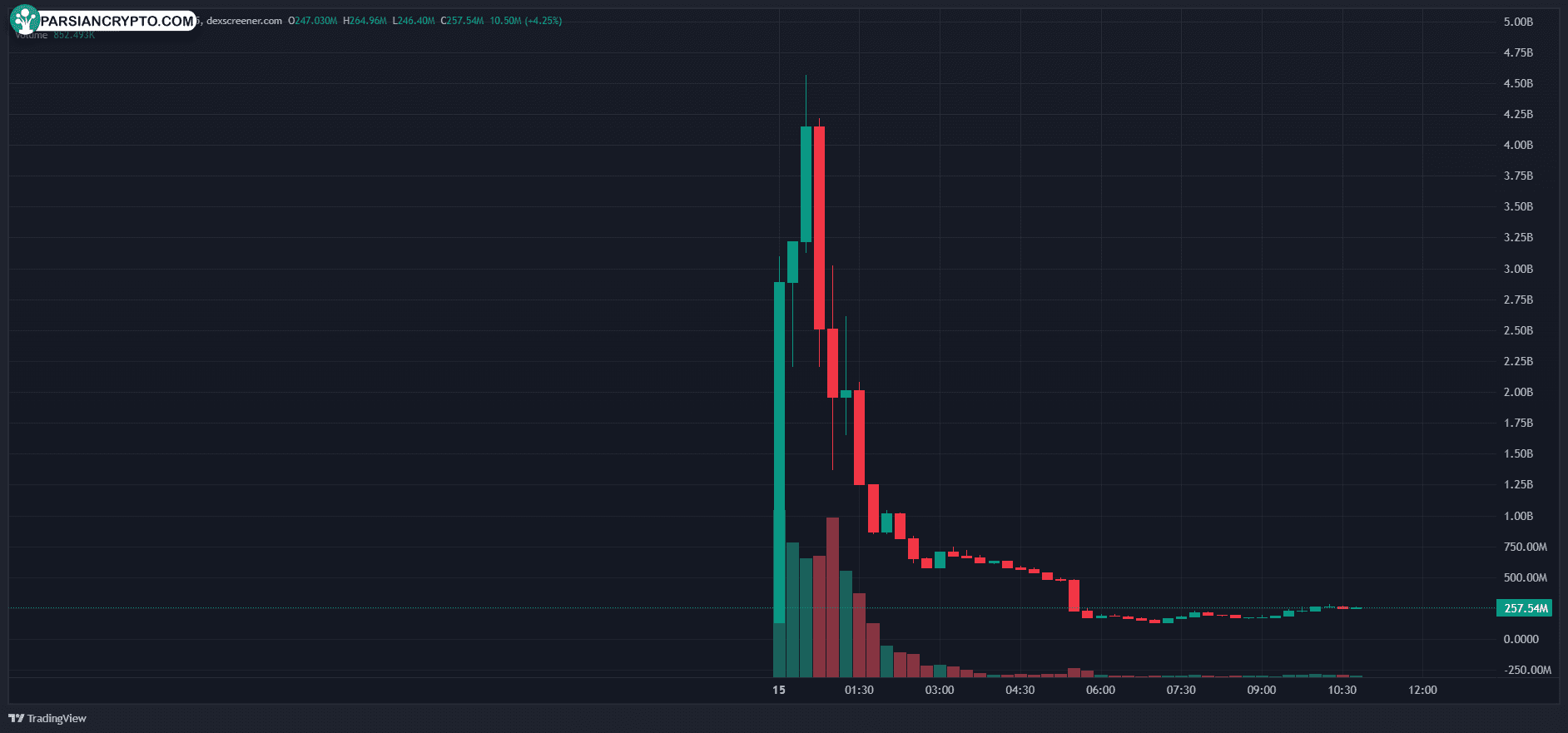1568x733 pixels.
Task: Click the -250.00M price axis label
Action: pos(1527,670)
